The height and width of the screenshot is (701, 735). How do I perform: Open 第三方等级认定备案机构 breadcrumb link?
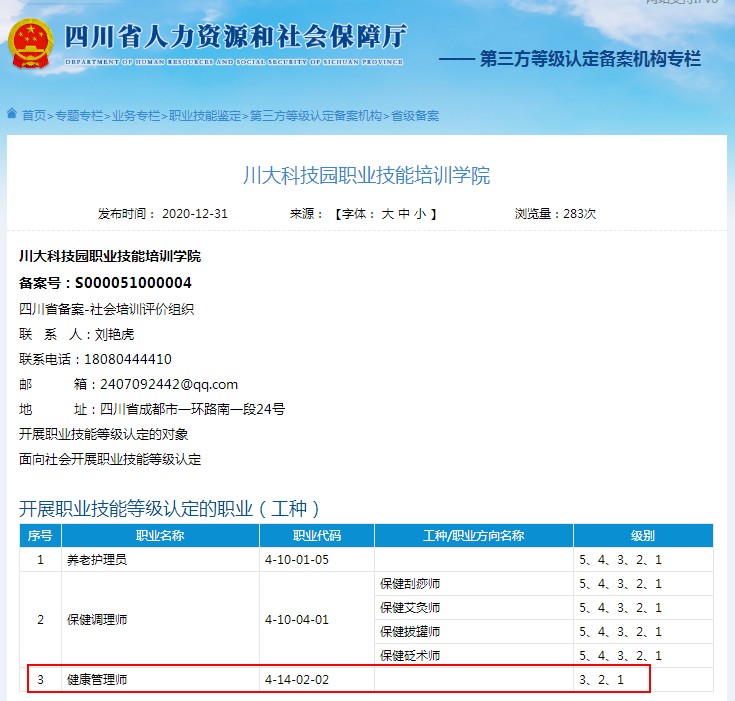point(316,116)
